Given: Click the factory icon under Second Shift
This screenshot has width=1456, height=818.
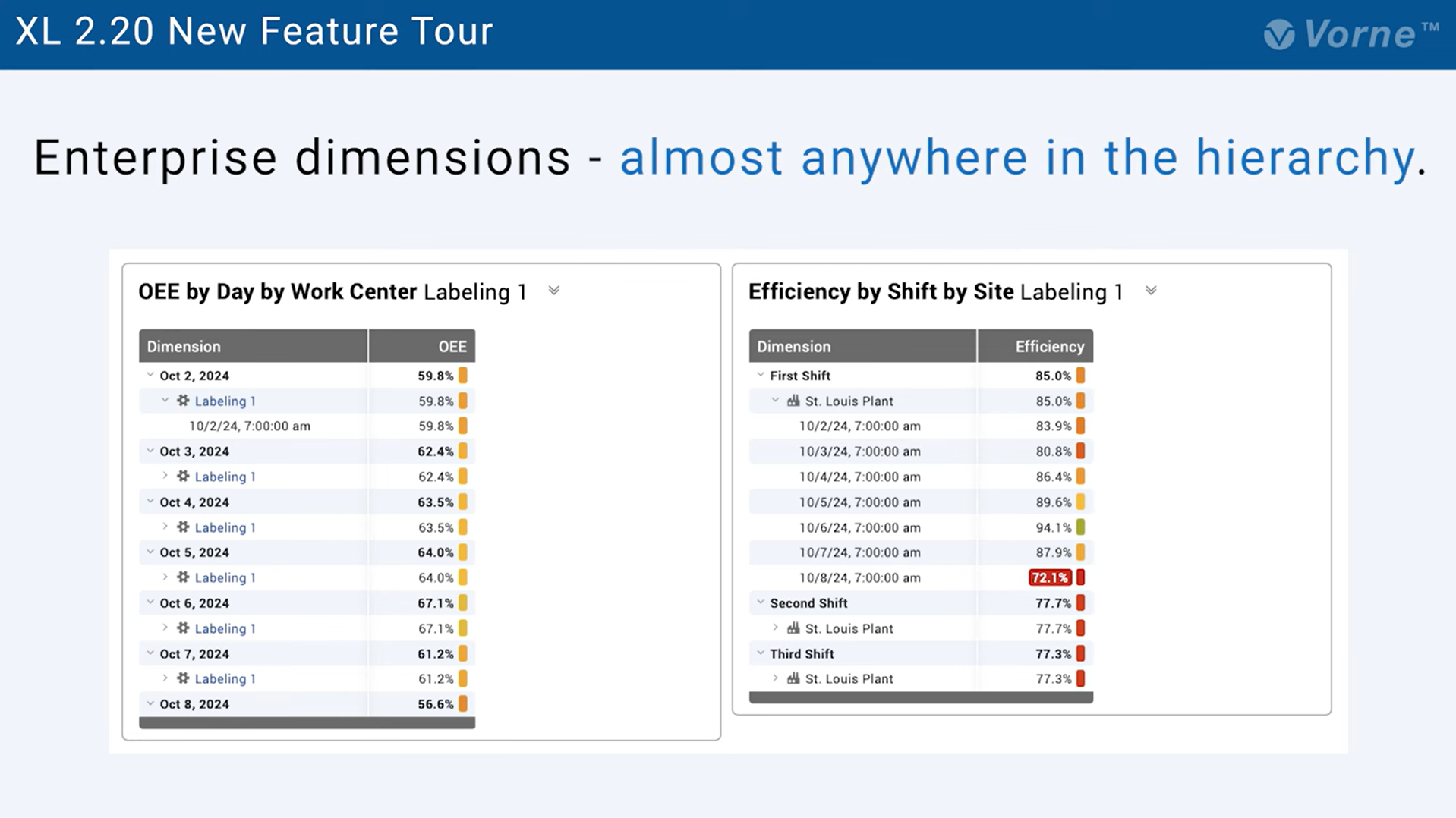Looking at the screenshot, I should click(793, 628).
